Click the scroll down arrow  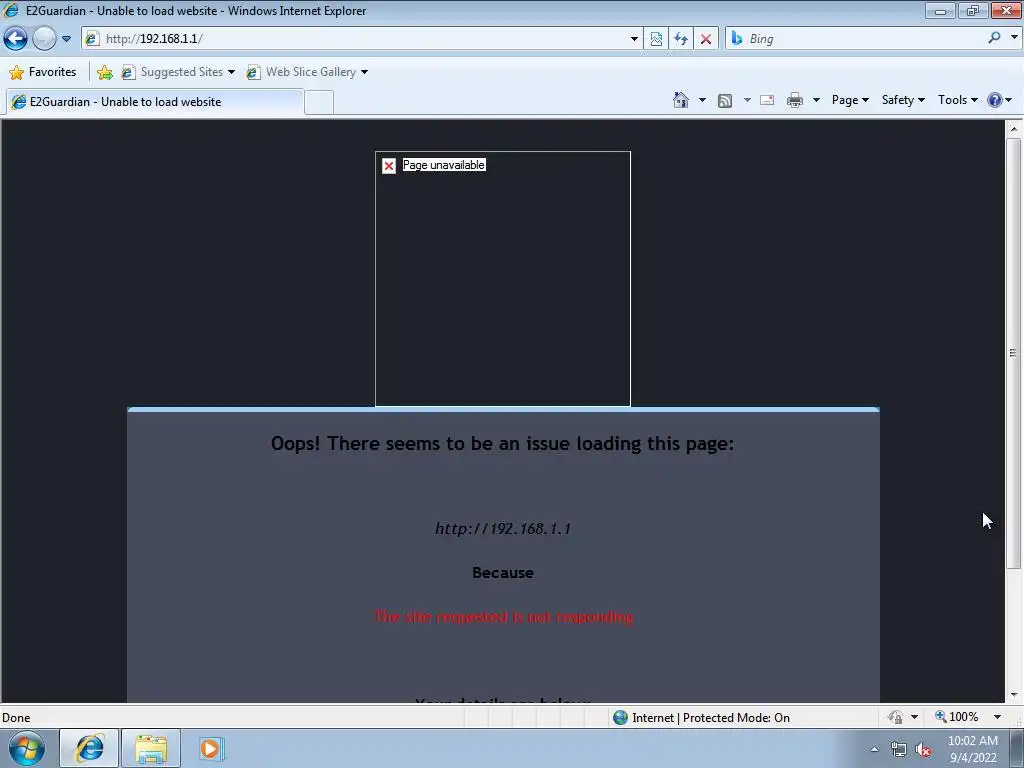pos(1014,695)
